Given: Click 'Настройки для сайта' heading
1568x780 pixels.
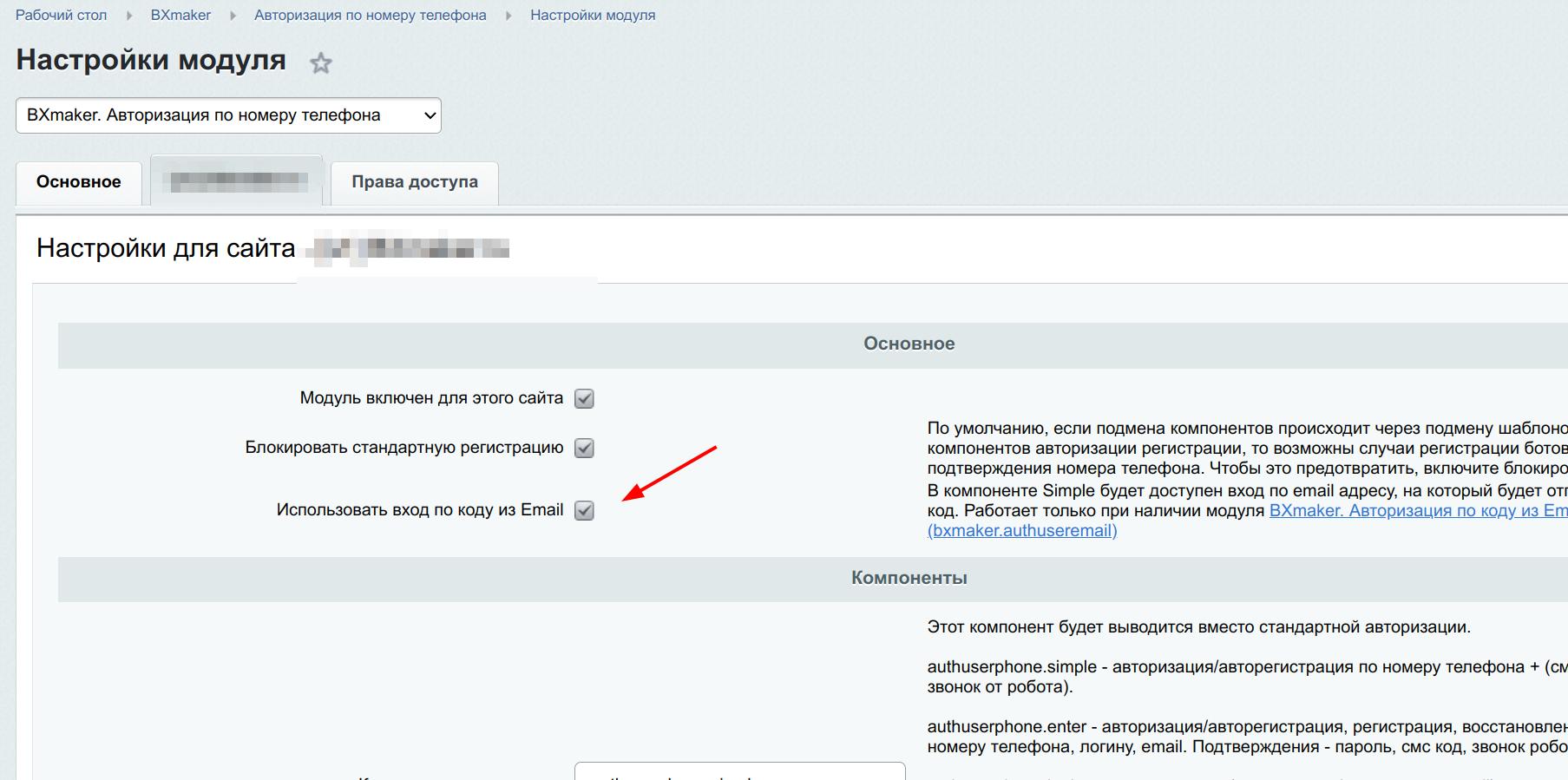Looking at the screenshot, I should pos(166,248).
